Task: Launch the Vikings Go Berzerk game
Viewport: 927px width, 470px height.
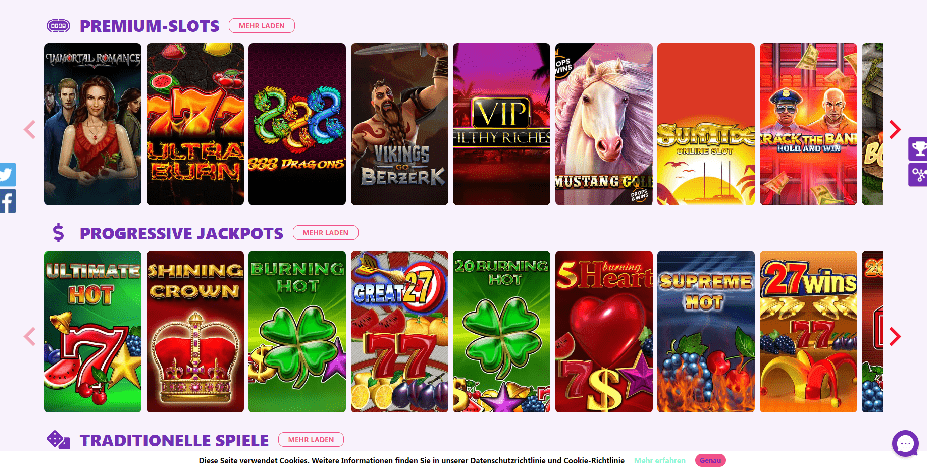Action: 400,124
